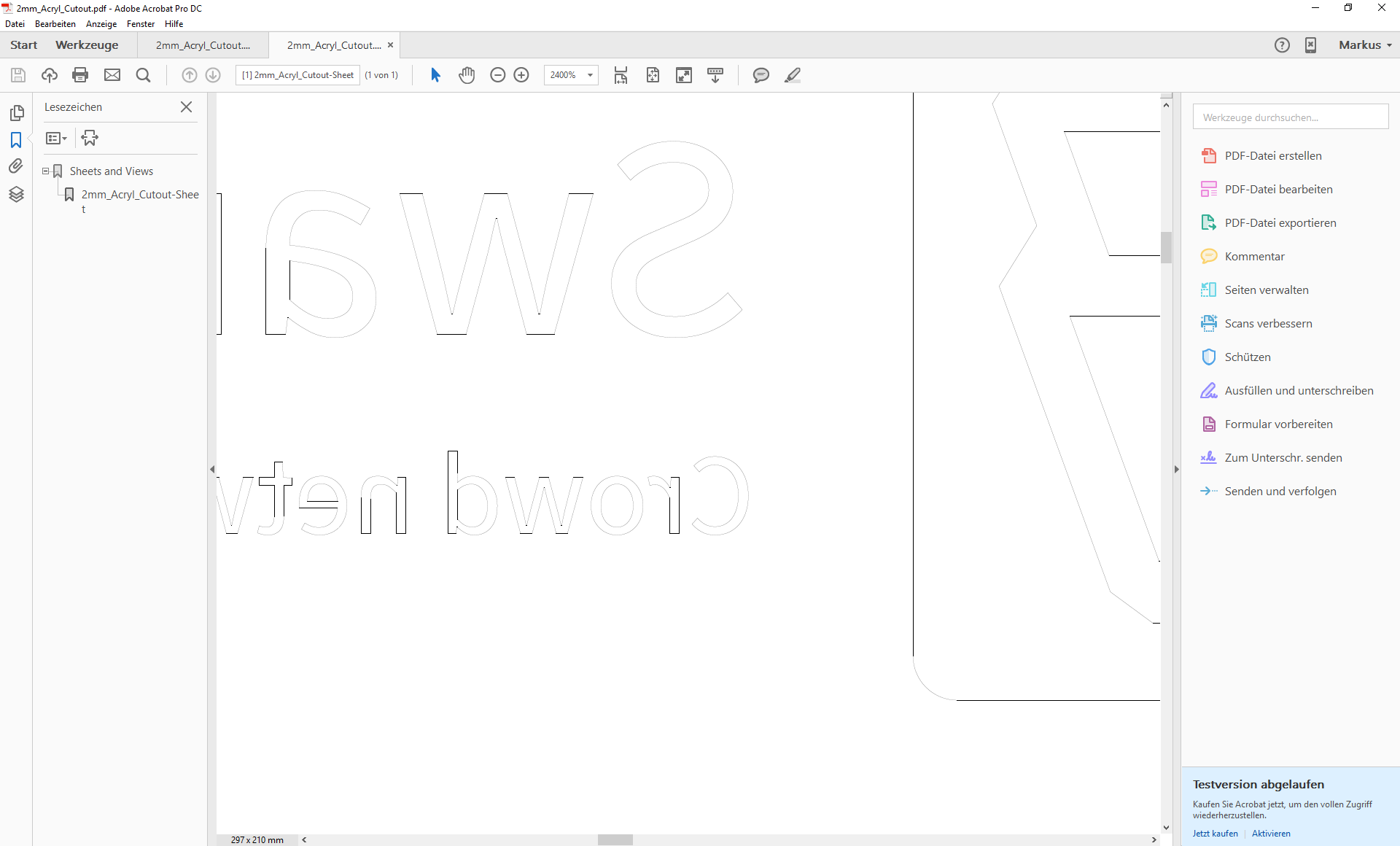
Task: Collapse the Sheets and Views bookmark
Action: [x=46, y=171]
